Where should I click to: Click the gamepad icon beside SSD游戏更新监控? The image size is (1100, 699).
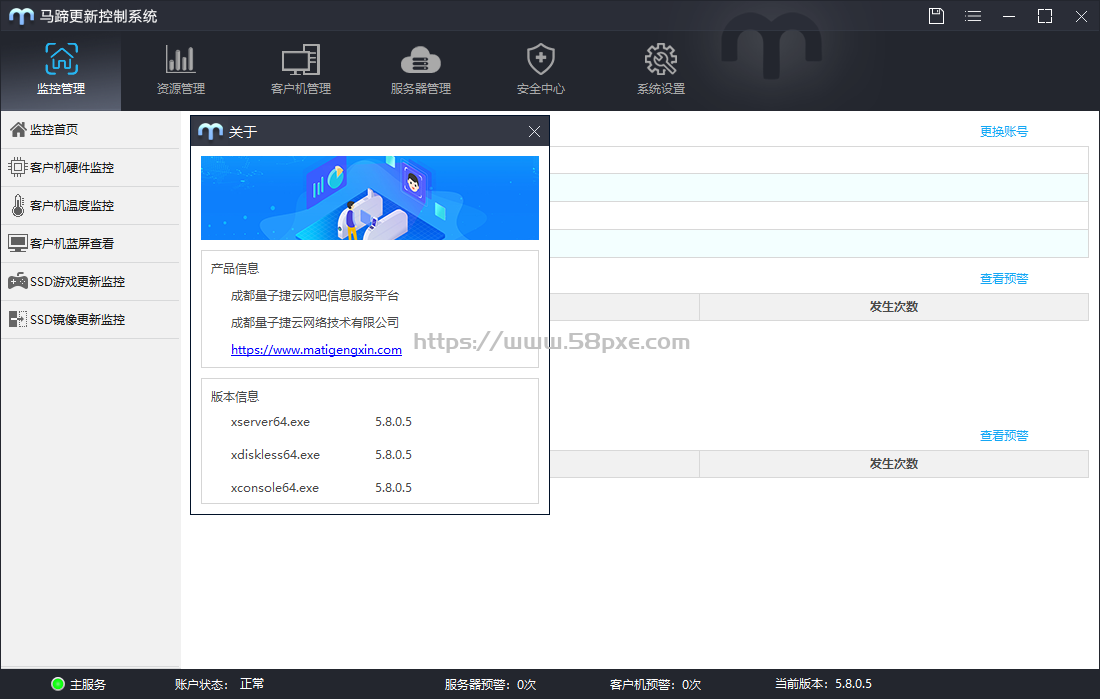click(18, 281)
